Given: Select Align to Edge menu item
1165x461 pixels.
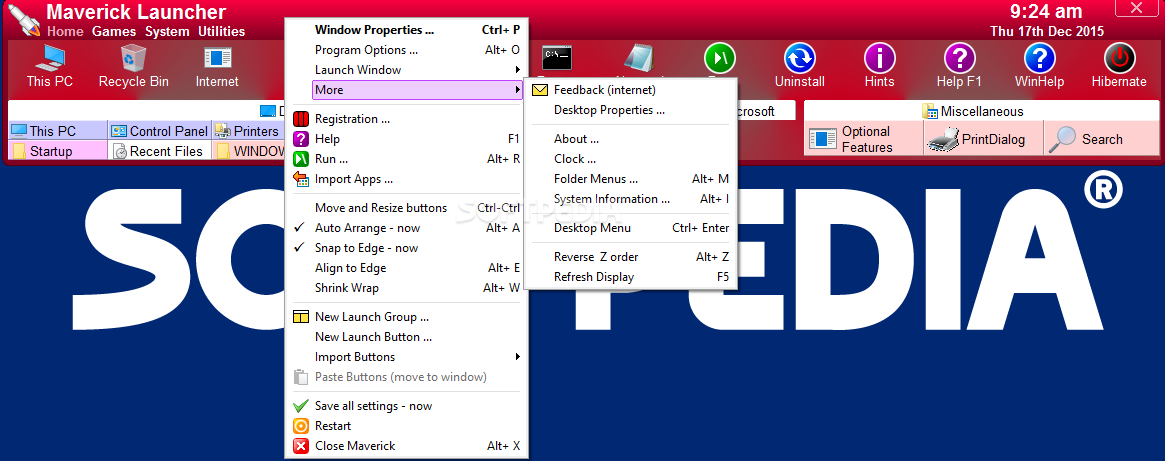Looking at the screenshot, I should [x=406, y=268].
